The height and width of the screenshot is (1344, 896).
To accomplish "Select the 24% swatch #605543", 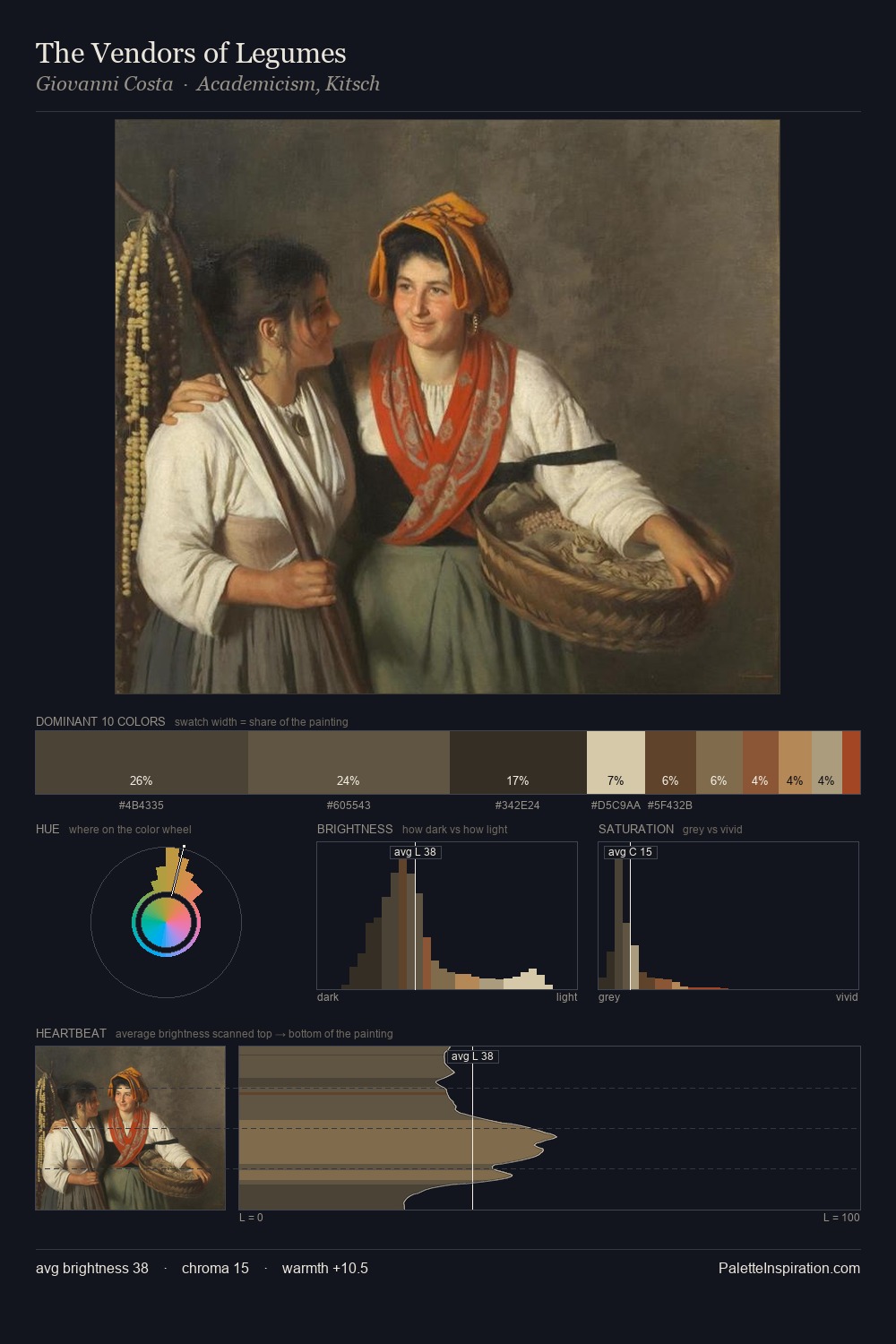I will point(349,762).
